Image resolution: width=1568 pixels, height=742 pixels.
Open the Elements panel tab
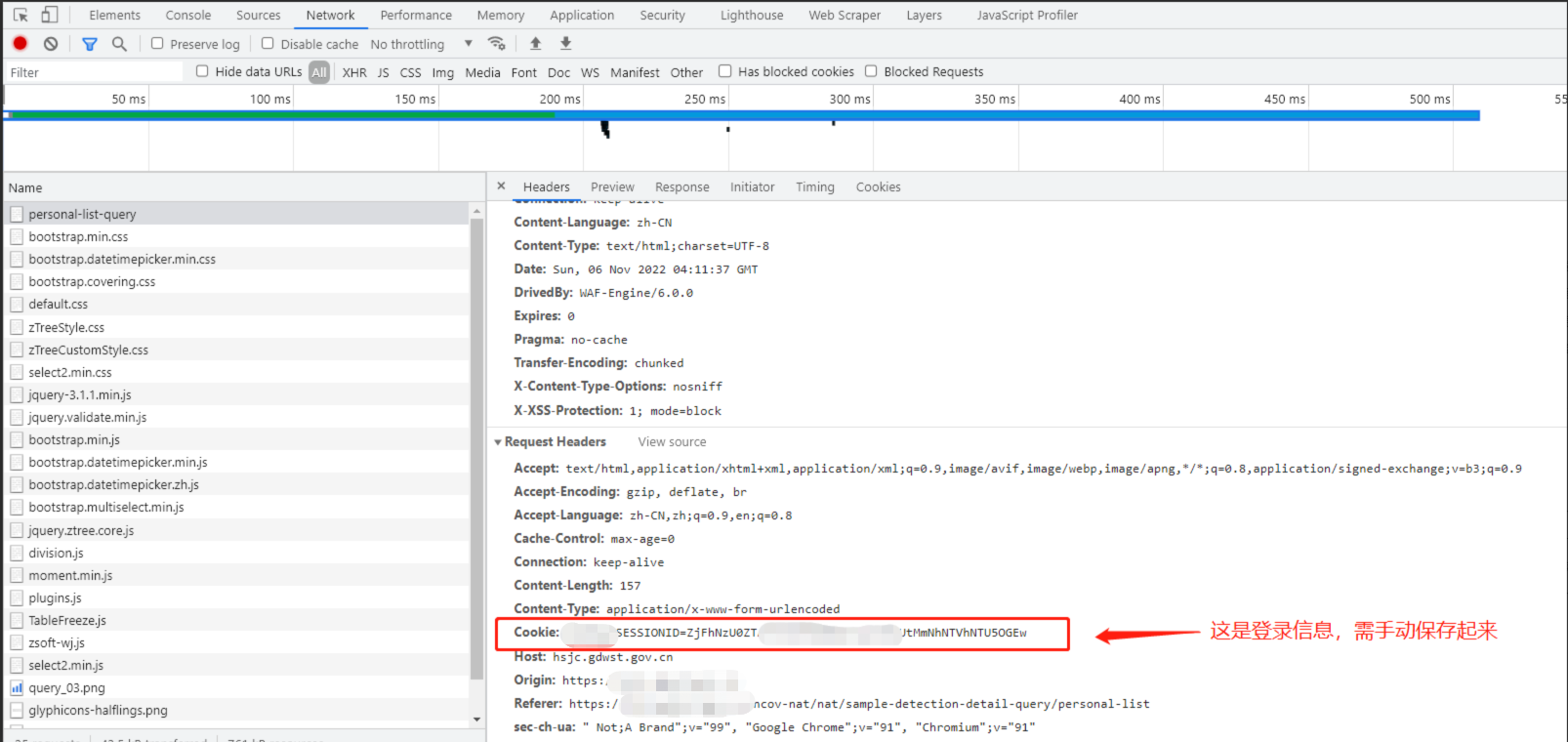click(x=114, y=15)
